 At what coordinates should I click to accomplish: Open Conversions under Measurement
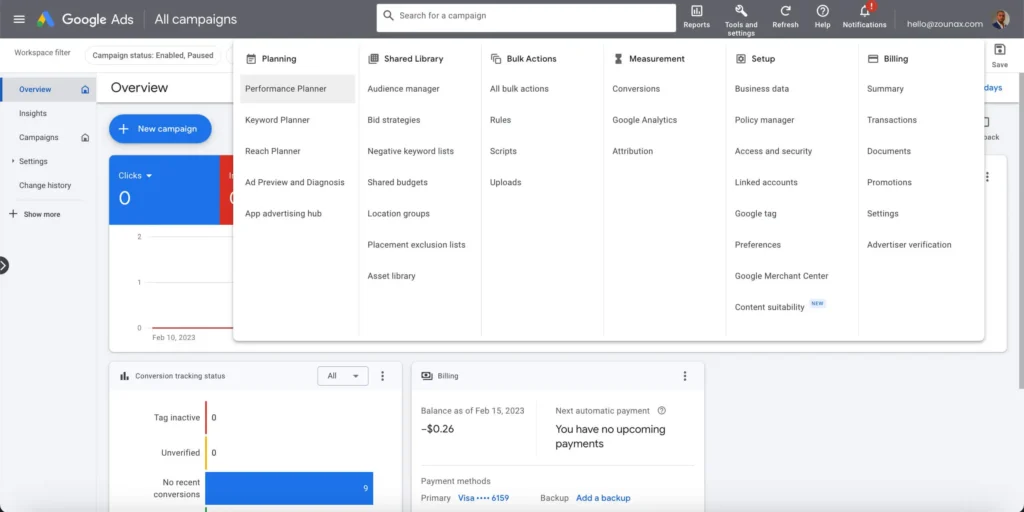pyautogui.click(x=636, y=89)
